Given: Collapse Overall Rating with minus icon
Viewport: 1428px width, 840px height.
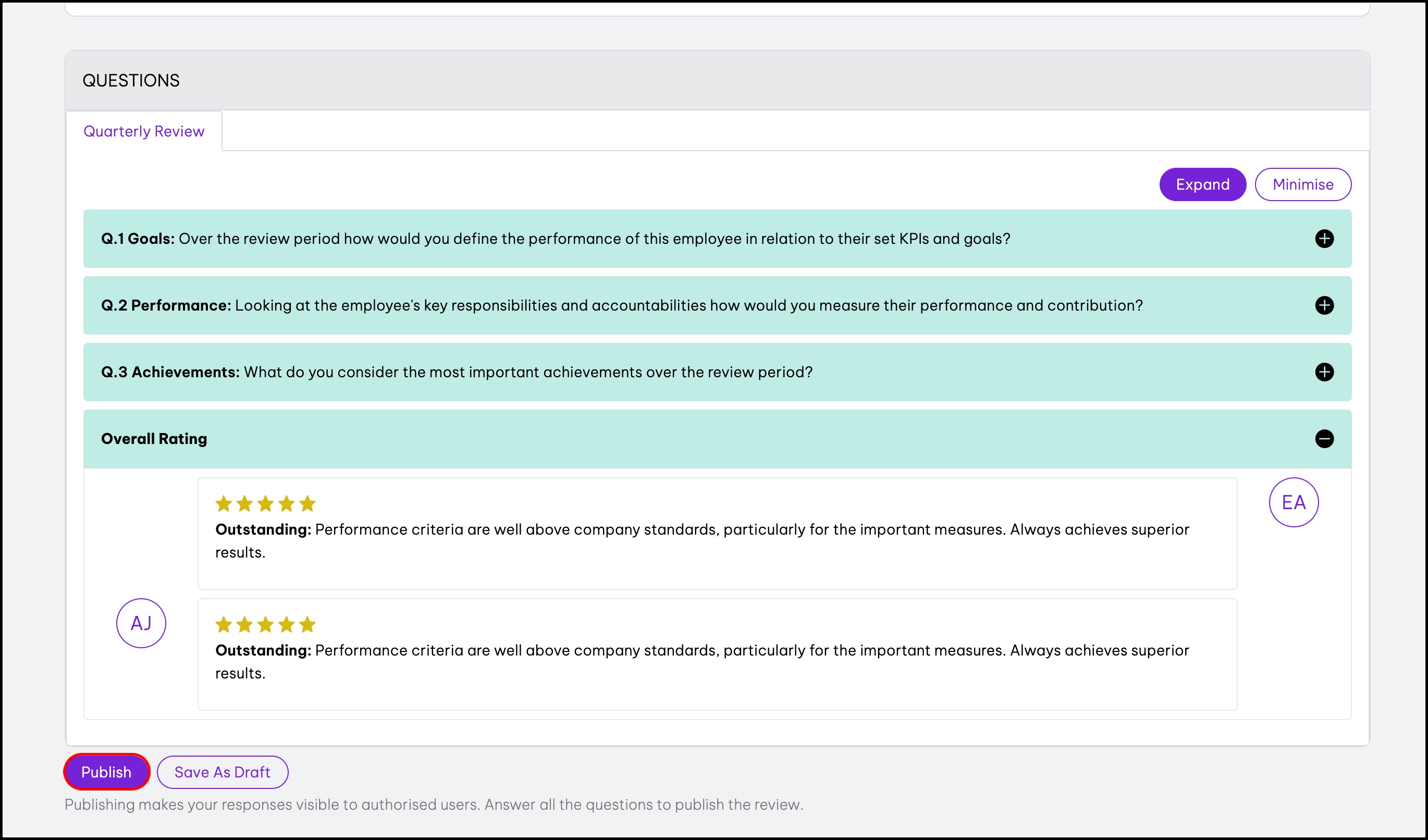Looking at the screenshot, I should pyautogui.click(x=1324, y=438).
